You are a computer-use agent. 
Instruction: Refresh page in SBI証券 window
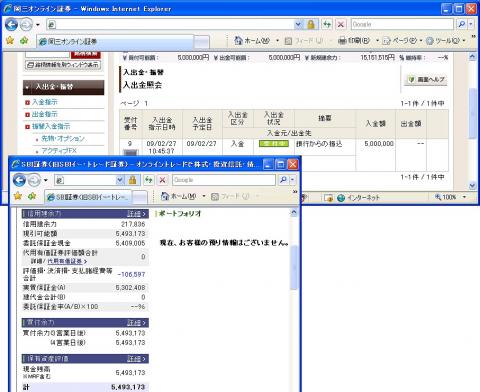pos(149,180)
